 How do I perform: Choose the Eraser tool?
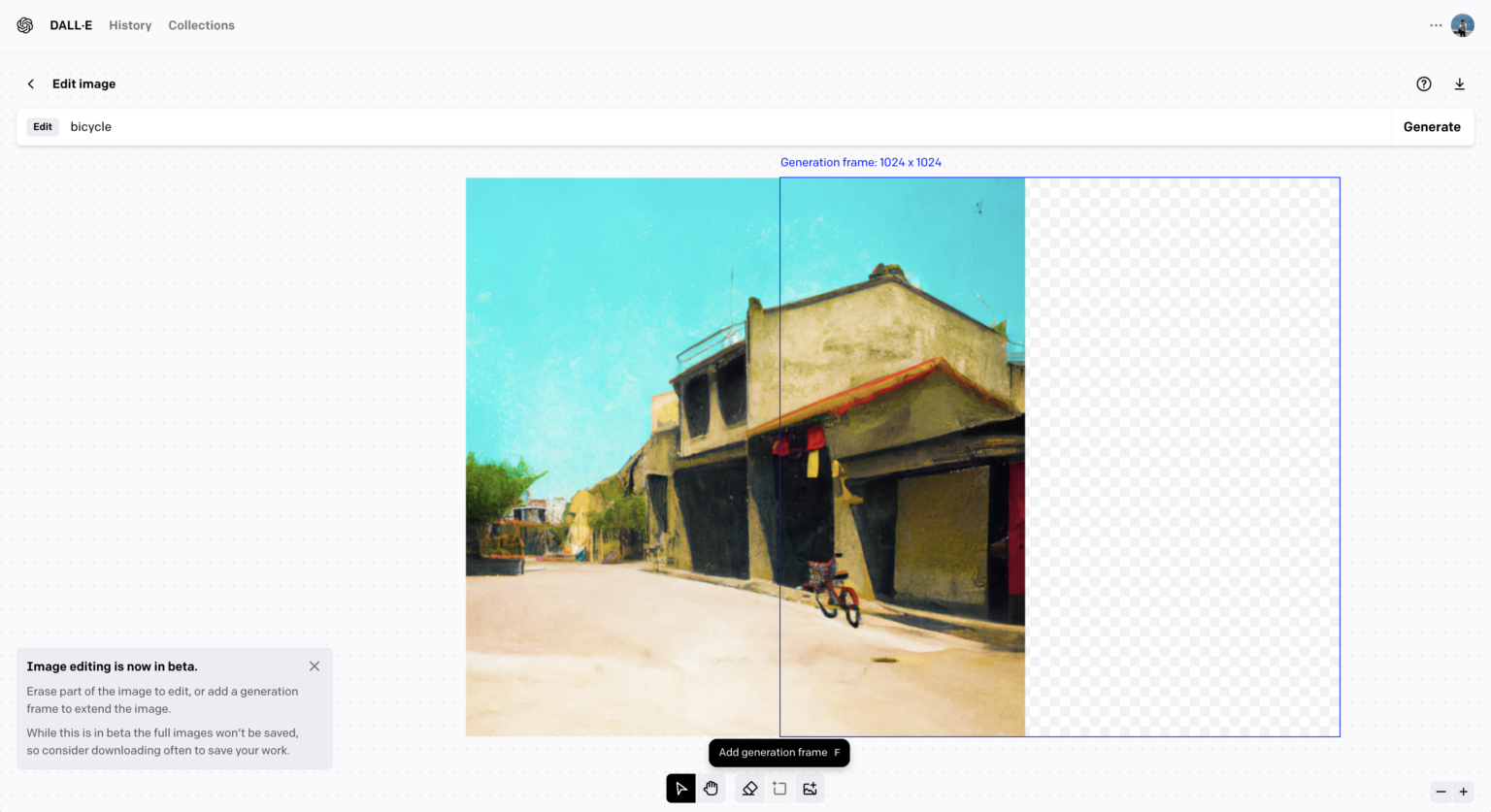749,789
